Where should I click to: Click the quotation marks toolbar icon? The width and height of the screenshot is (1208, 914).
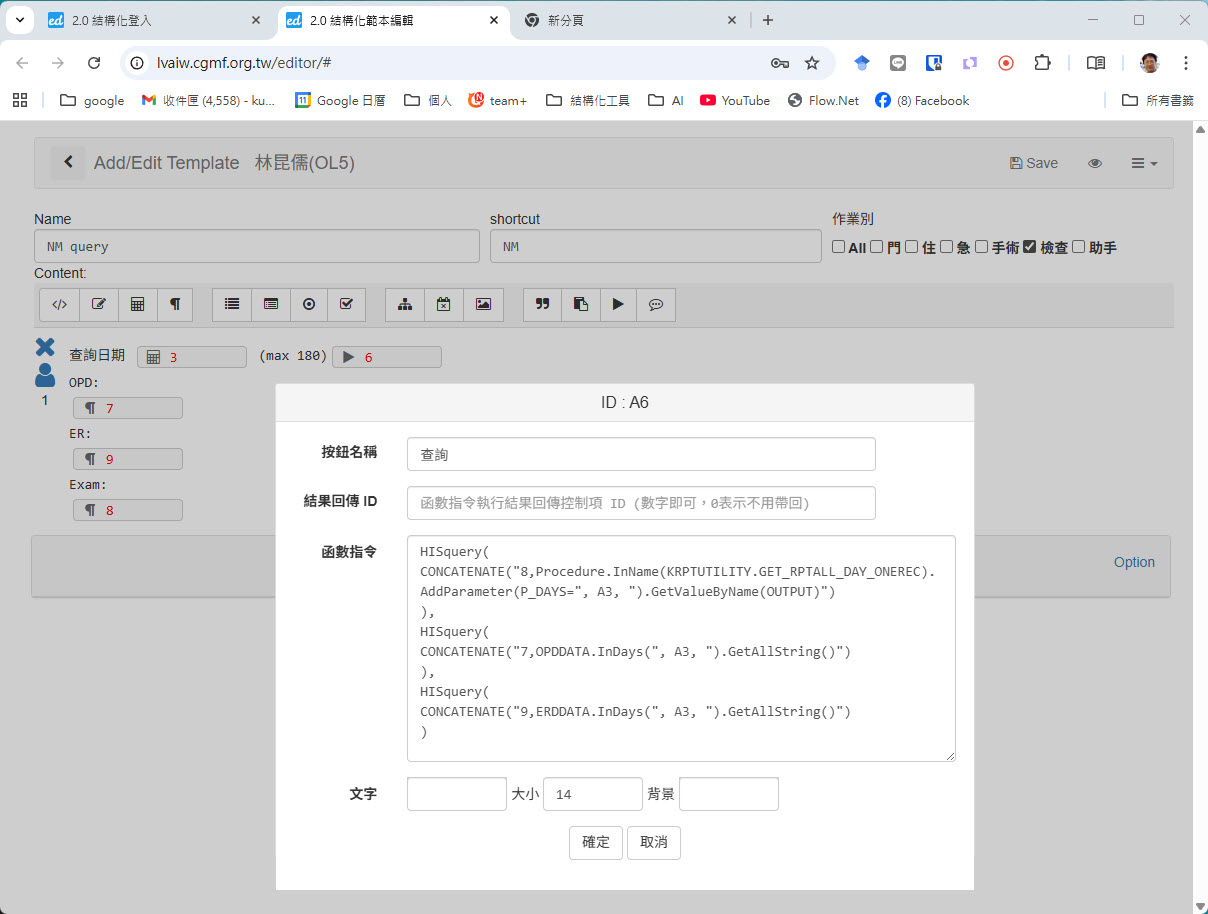coord(543,305)
